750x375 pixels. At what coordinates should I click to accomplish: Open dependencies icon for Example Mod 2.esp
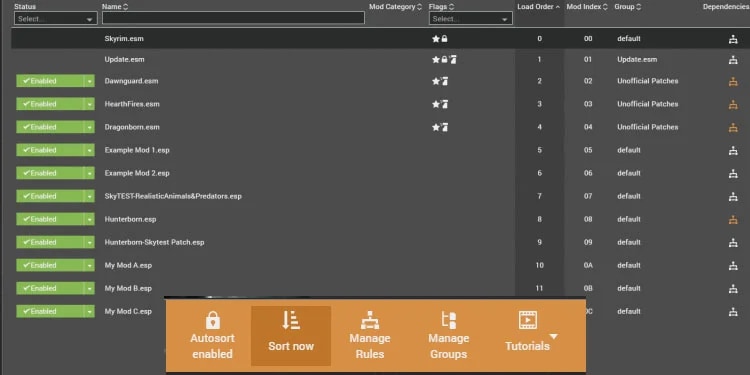(733, 173)
